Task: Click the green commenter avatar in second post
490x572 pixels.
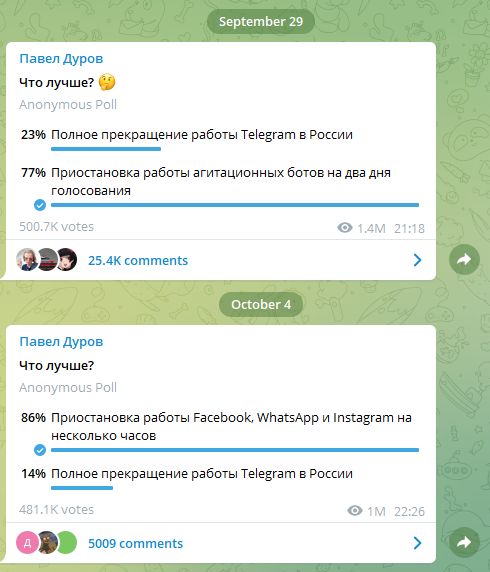Action: pyautogui.click(x=67, y=543)
